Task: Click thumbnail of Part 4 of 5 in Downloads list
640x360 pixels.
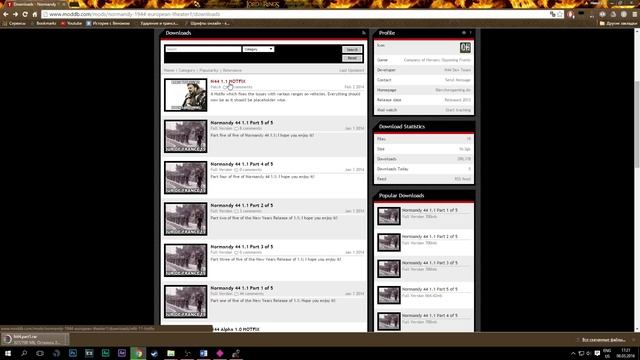Action: (186, 178)
